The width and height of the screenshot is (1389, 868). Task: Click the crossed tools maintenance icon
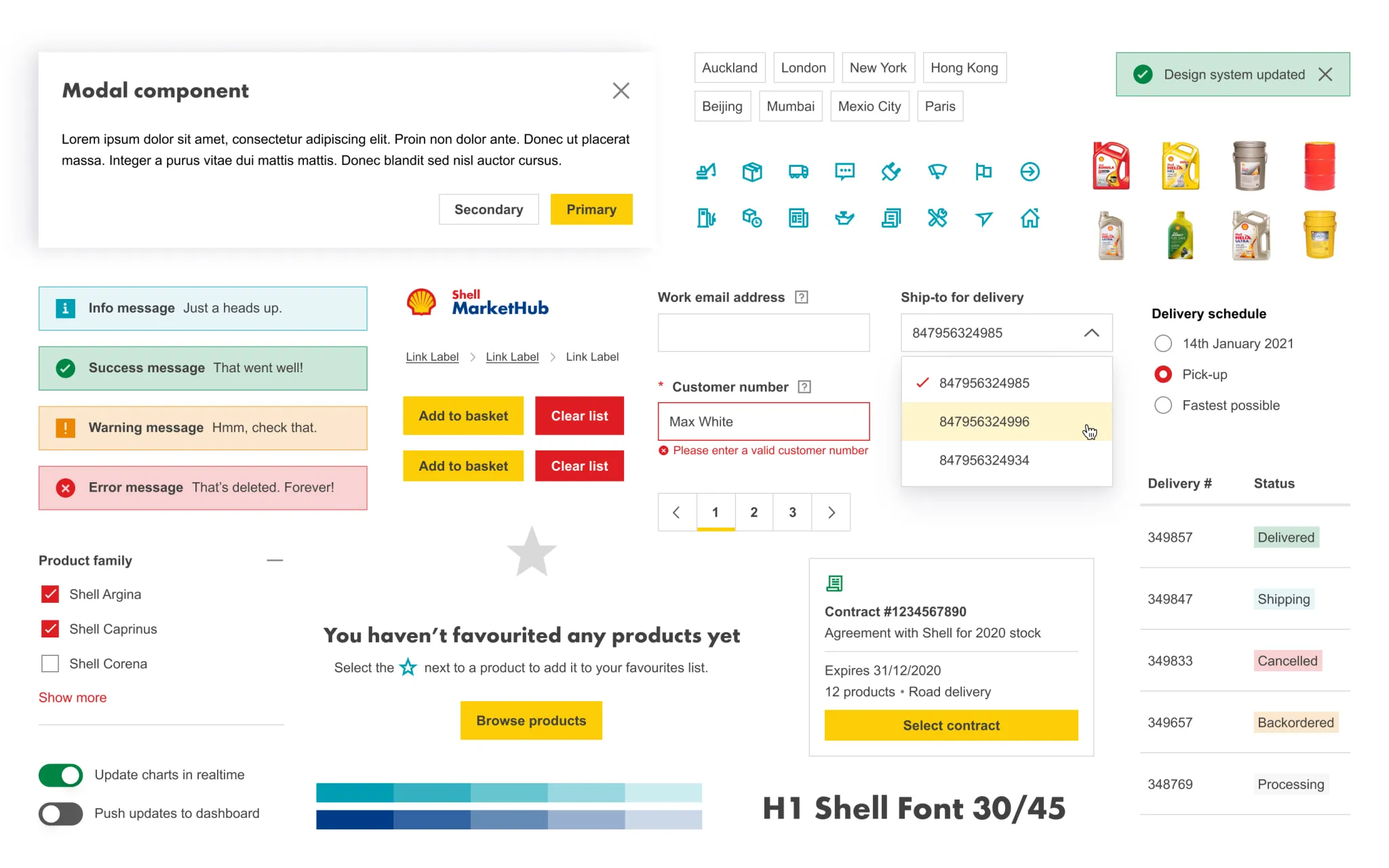[937, 218]
